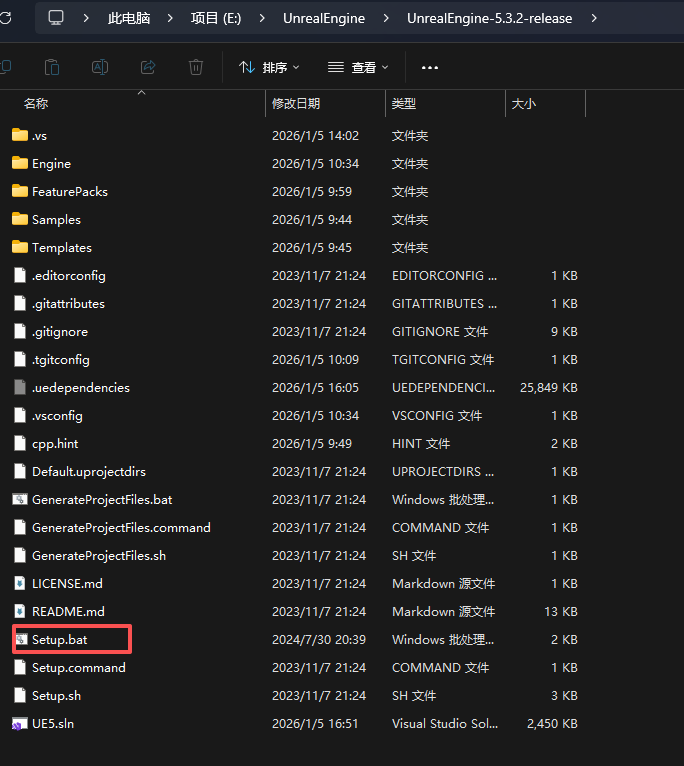The image size is (684, 766).
Task: Click the Rename toolbar icon
Action: 100,67
